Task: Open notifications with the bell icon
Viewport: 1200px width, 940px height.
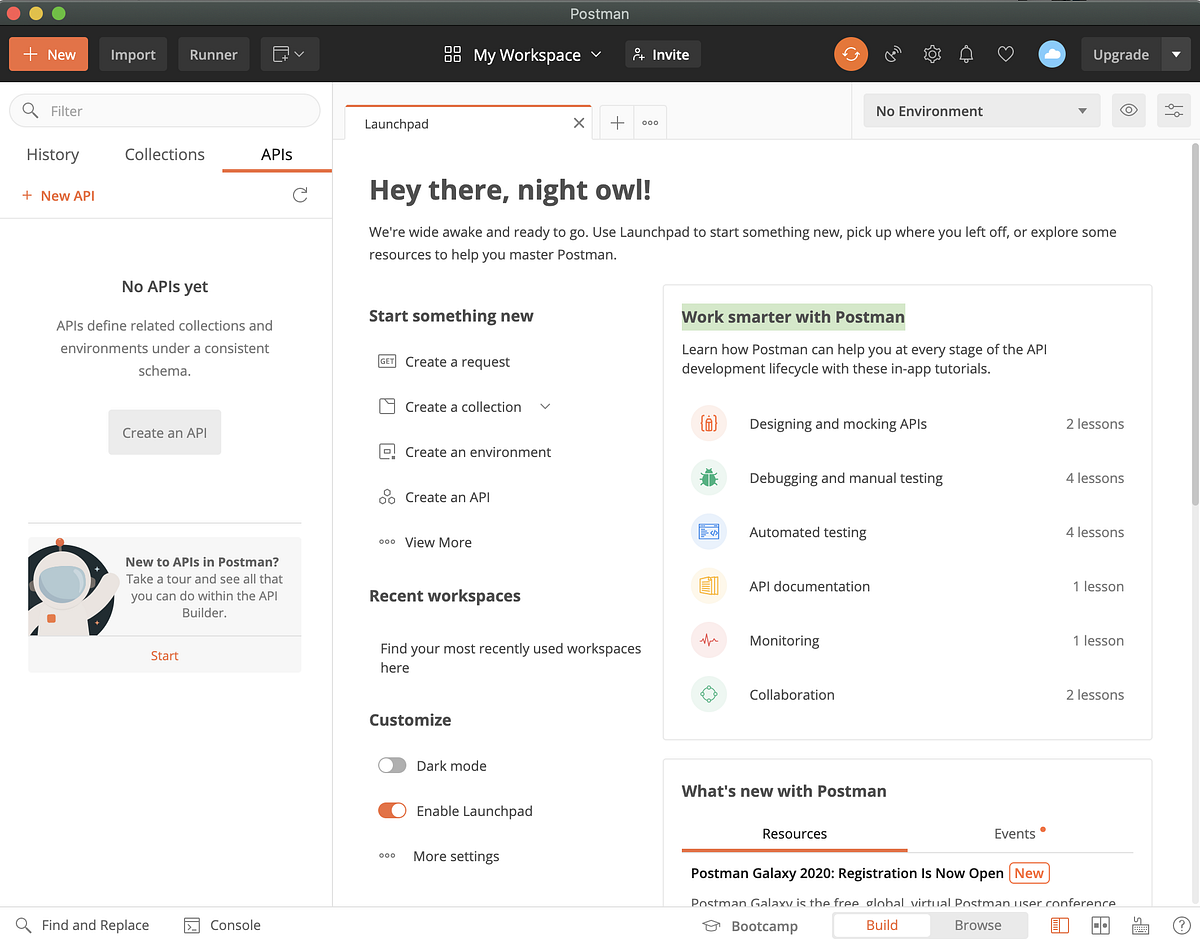Action: 966,54
